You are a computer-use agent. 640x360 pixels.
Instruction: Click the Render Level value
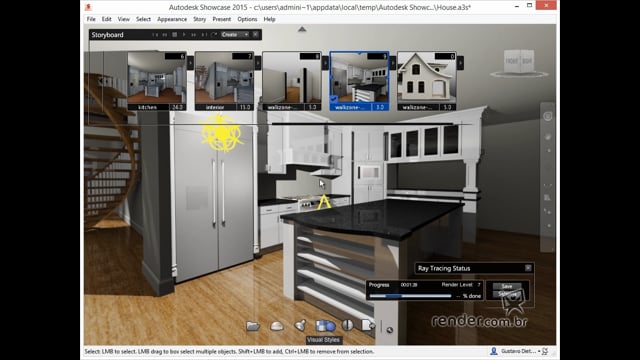pos(479,284)
